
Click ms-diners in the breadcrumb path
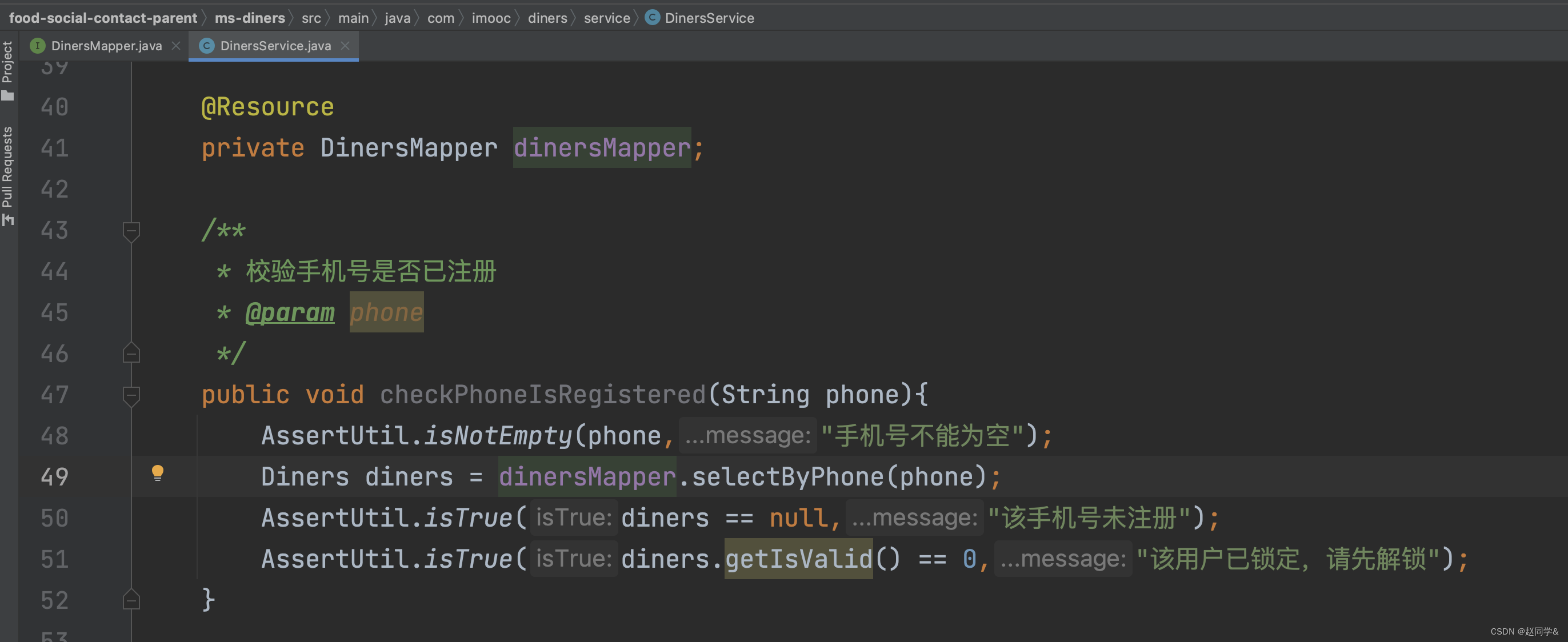point(250,18)
